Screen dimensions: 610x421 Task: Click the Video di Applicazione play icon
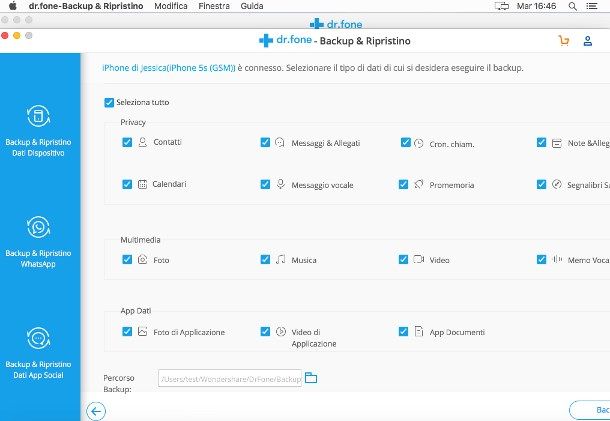point(280,332)
